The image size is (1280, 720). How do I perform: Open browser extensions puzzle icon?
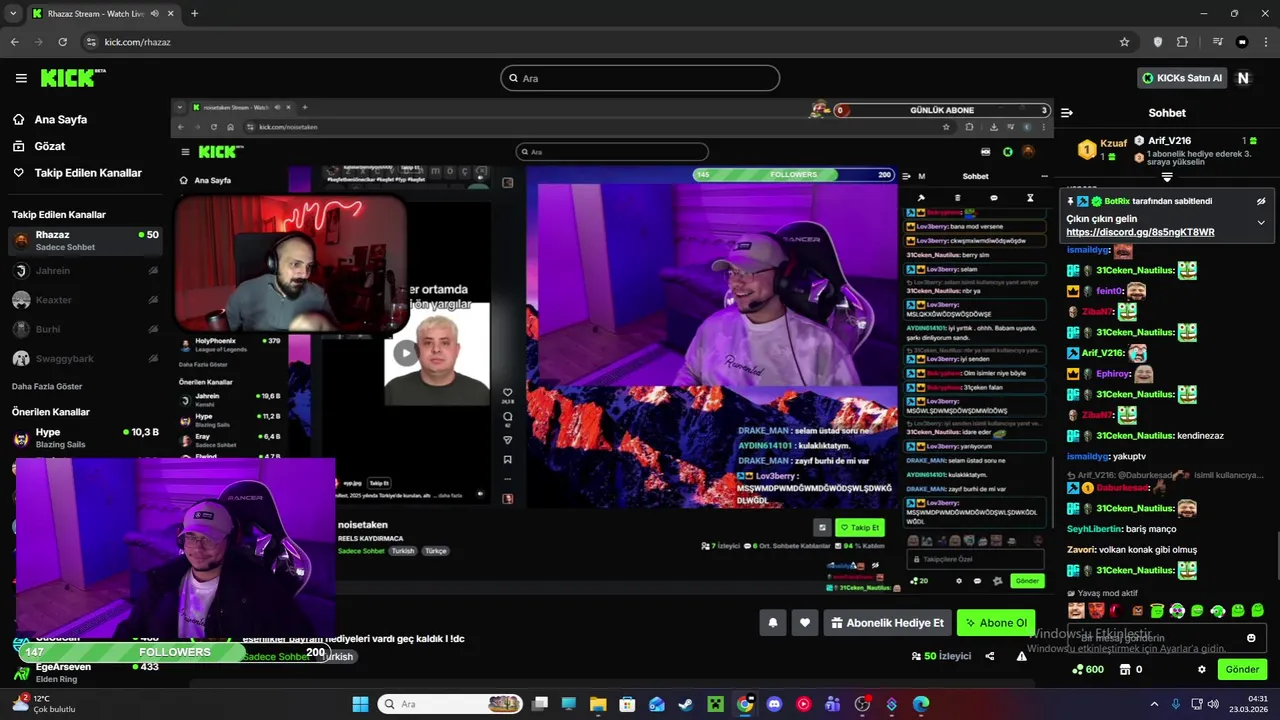point(1182,42)
